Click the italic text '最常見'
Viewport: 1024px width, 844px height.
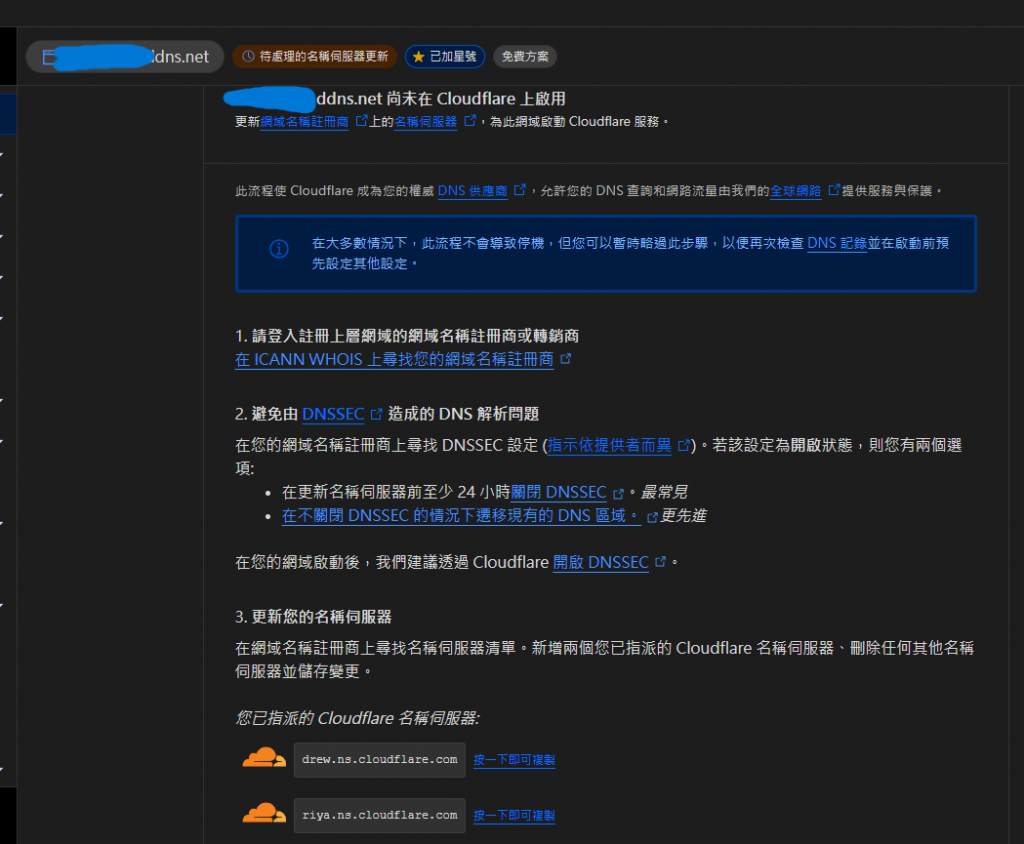point(664,493)
